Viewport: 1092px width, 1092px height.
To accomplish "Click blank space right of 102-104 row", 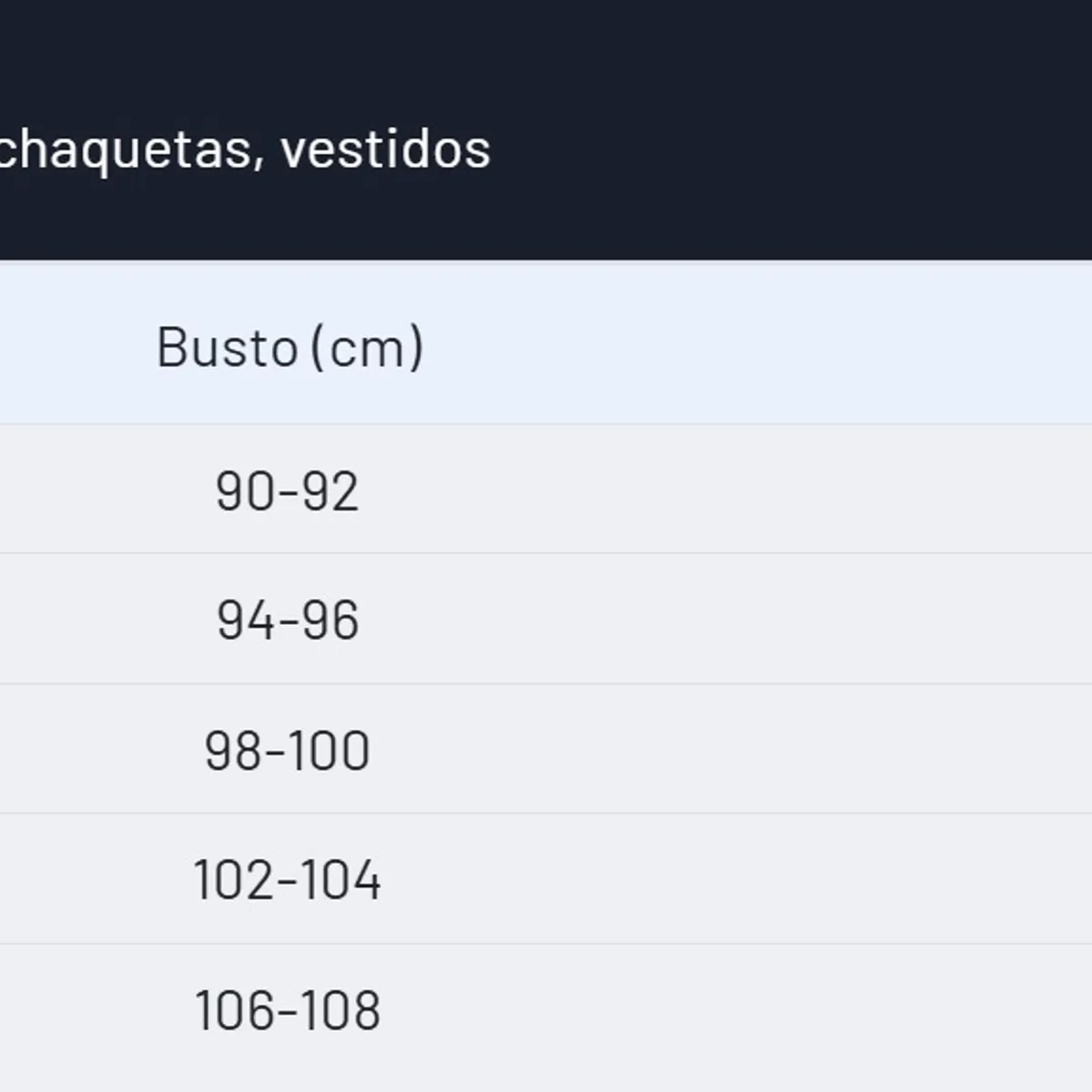I will point(728,879).
